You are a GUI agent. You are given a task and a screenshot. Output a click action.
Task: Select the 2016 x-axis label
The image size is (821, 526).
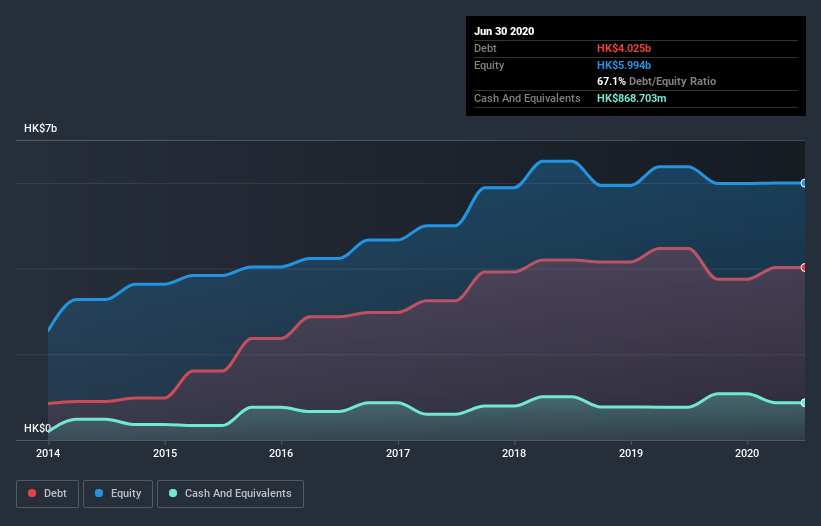click(x=281, y=453)
